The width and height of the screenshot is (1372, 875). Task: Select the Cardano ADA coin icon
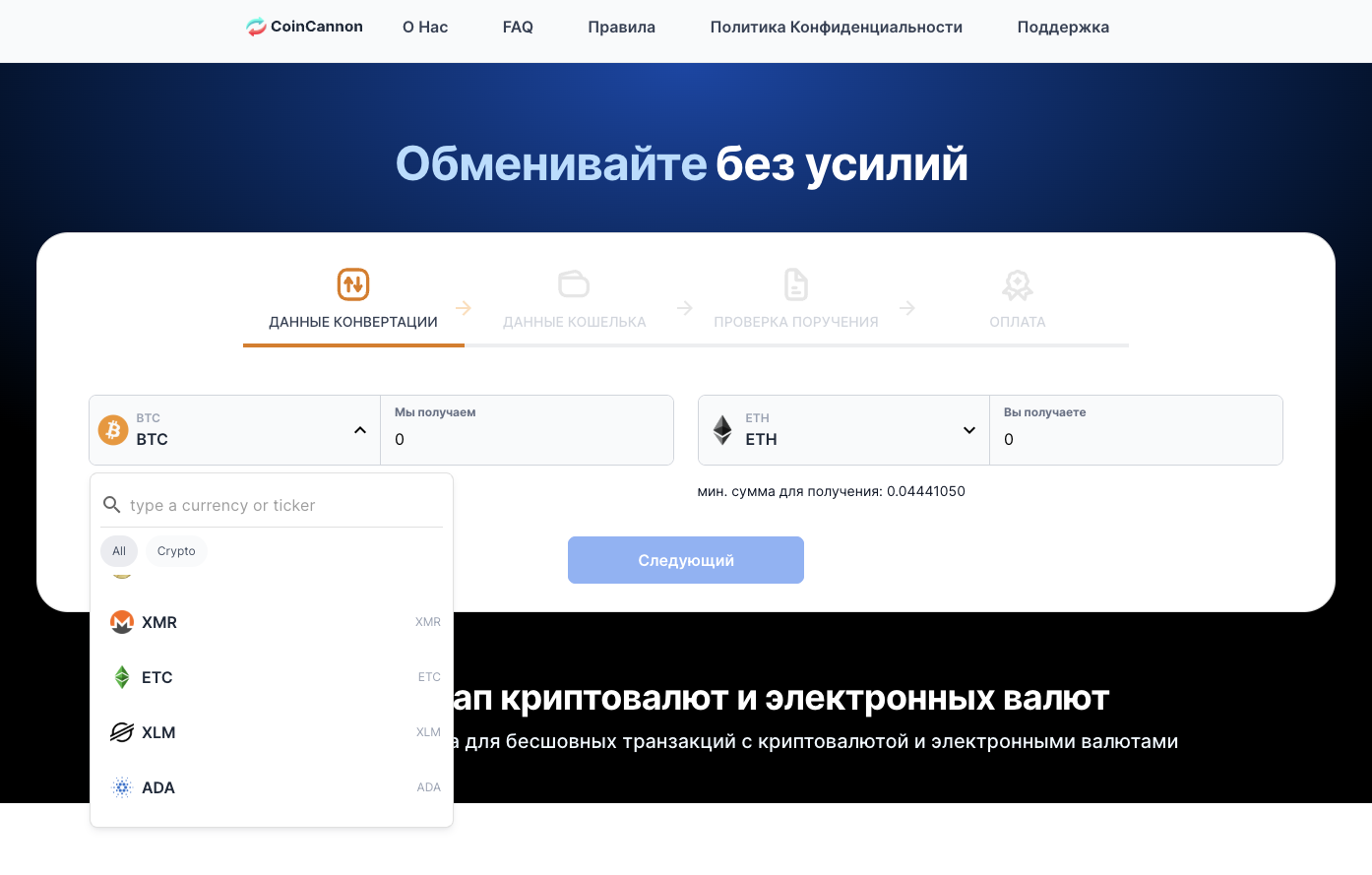point(122,787)
